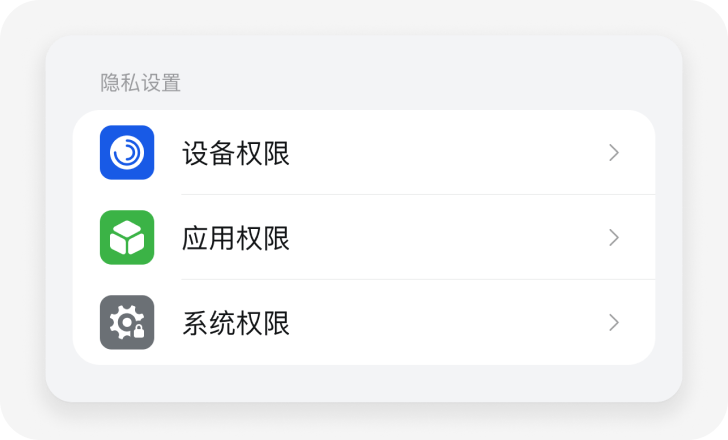
Task: Click the green cube 应用权限 icon
Action: click(x=127, y=237)
